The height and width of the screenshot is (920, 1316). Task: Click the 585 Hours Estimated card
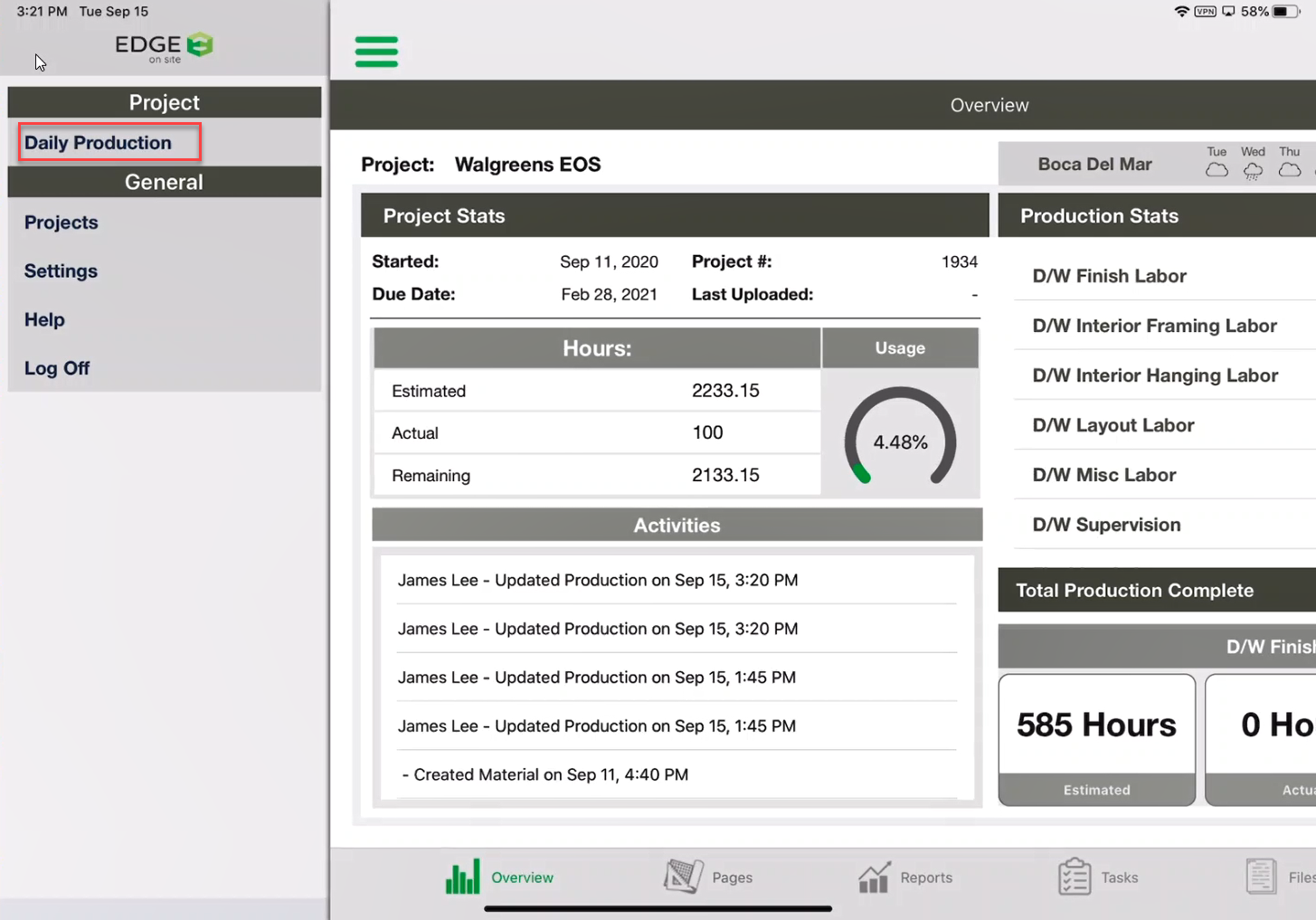coord(1096,738)
